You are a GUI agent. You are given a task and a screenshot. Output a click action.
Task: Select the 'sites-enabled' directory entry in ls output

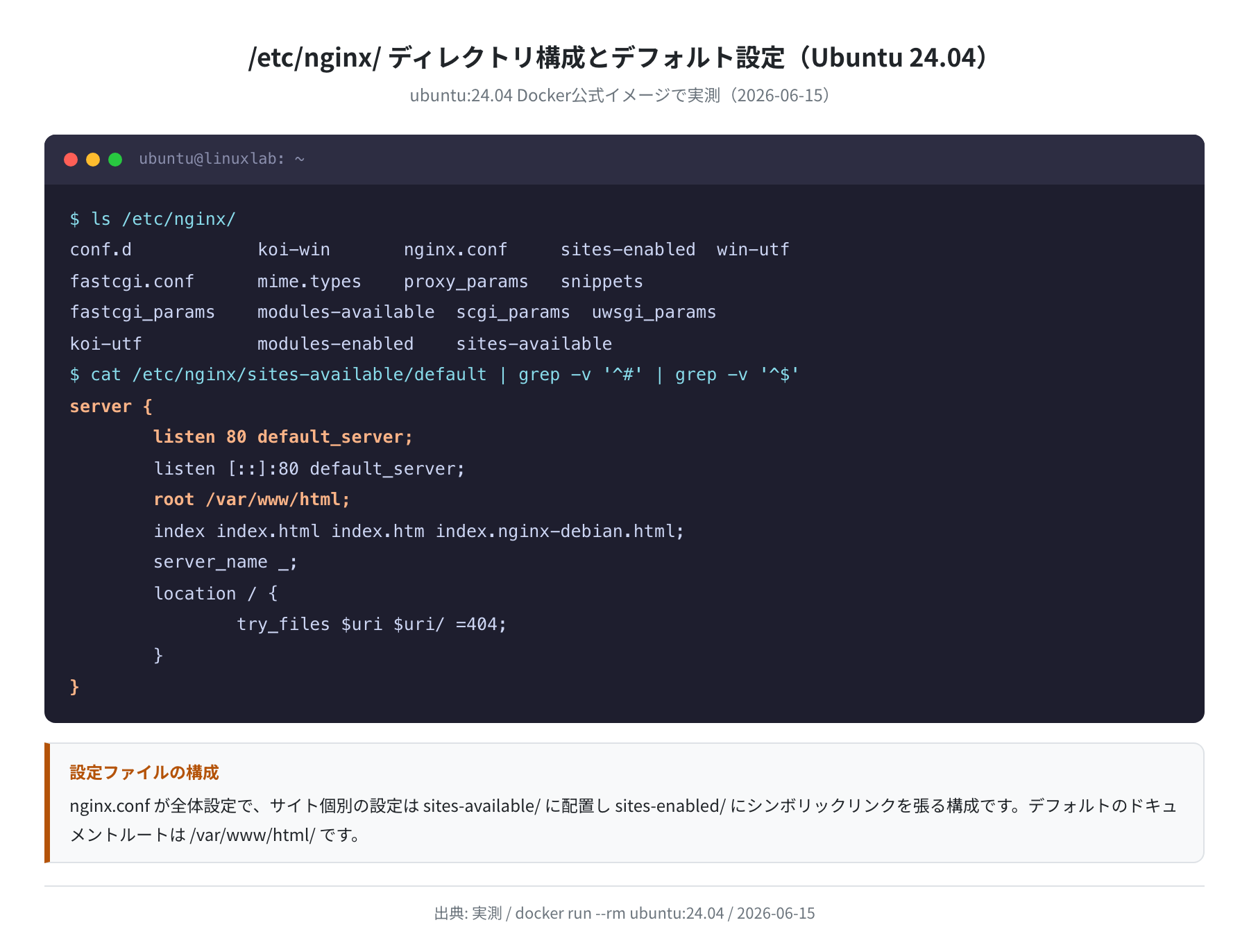628,250
